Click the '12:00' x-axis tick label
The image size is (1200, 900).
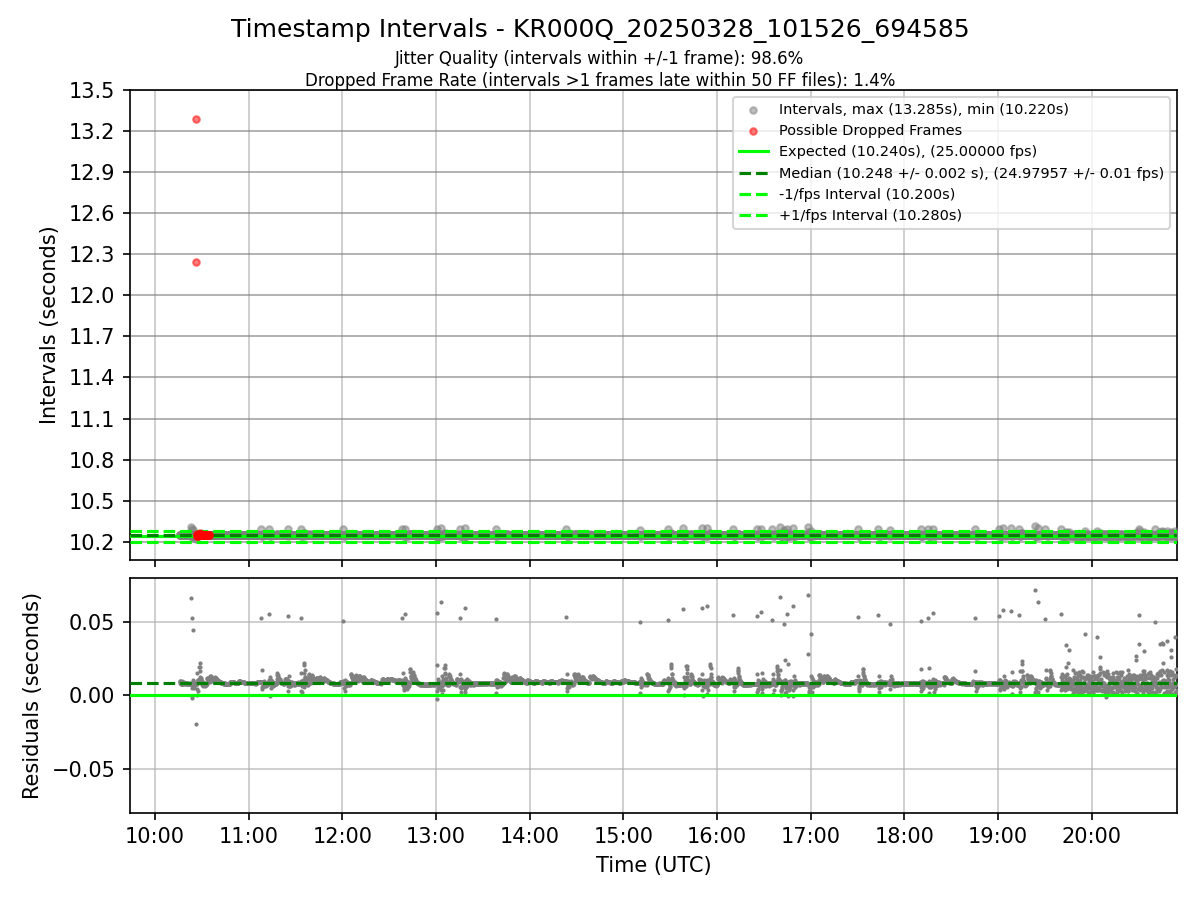342,834
